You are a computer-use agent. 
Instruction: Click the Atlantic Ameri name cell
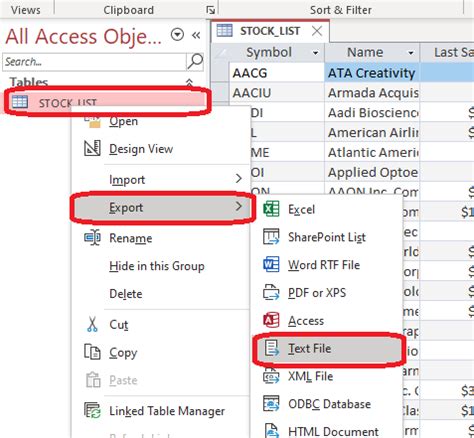click(372, 152)
